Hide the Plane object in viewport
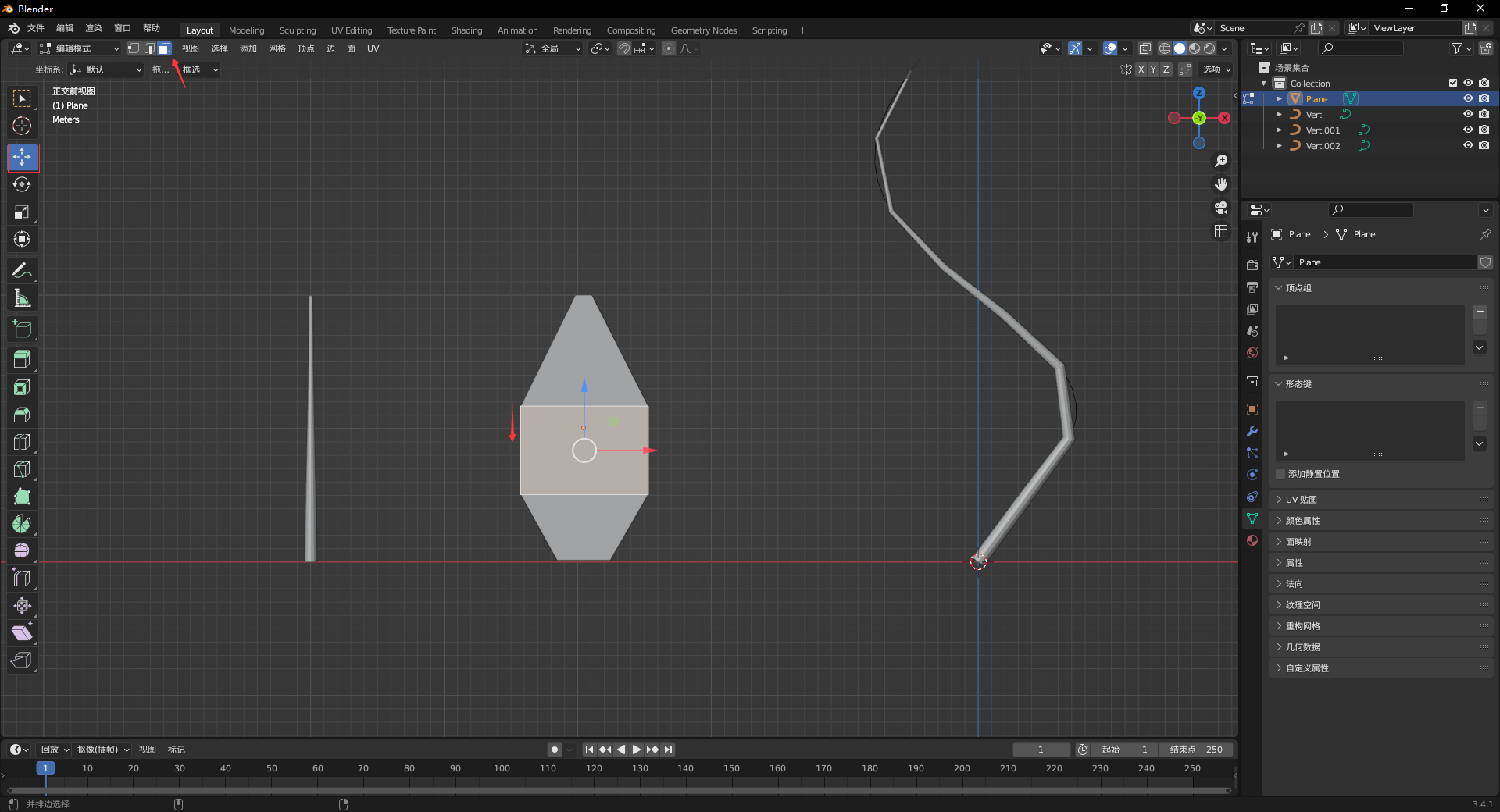This screenshot has height=812, width=1500. 1468,98
